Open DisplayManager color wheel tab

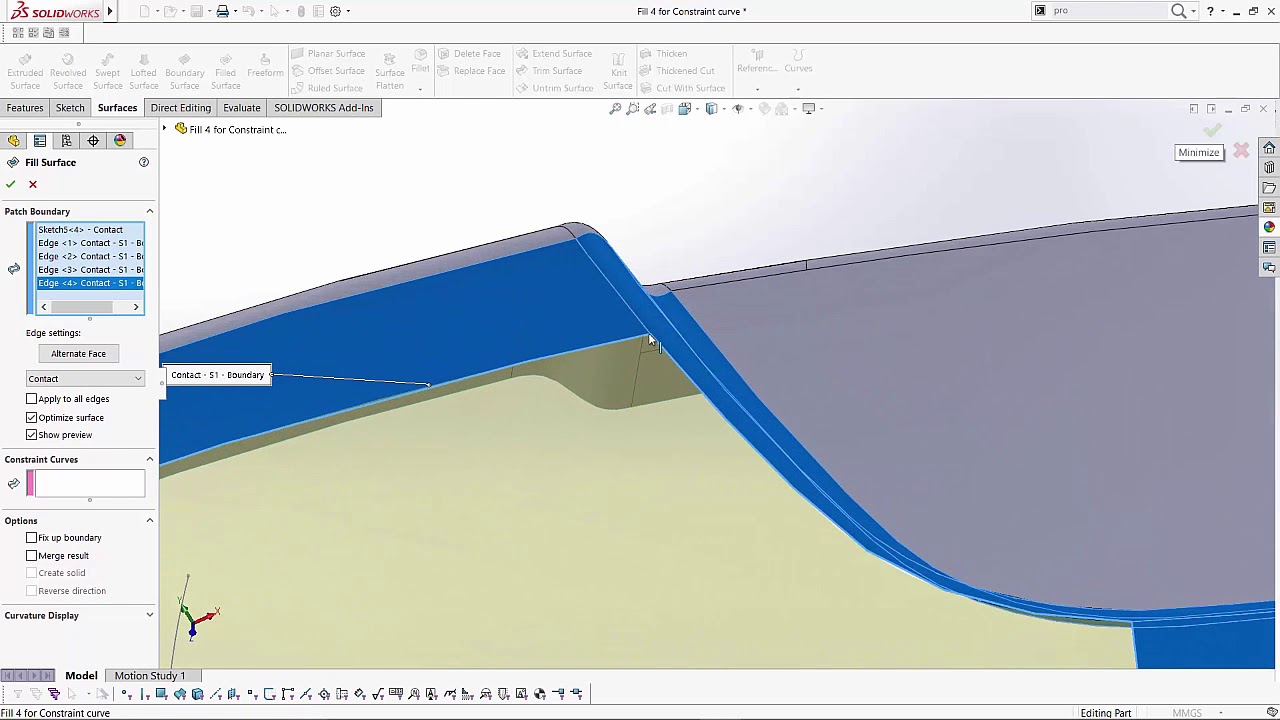click(120, 141)
